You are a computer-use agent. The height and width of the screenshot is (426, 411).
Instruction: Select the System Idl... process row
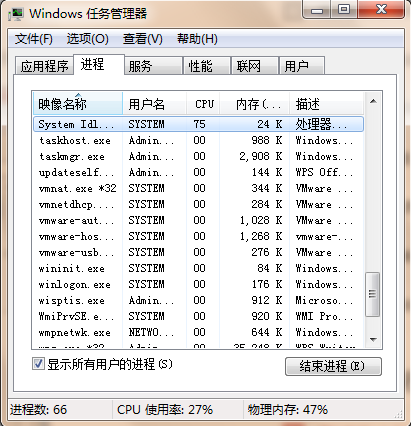(x=198, y=124)
